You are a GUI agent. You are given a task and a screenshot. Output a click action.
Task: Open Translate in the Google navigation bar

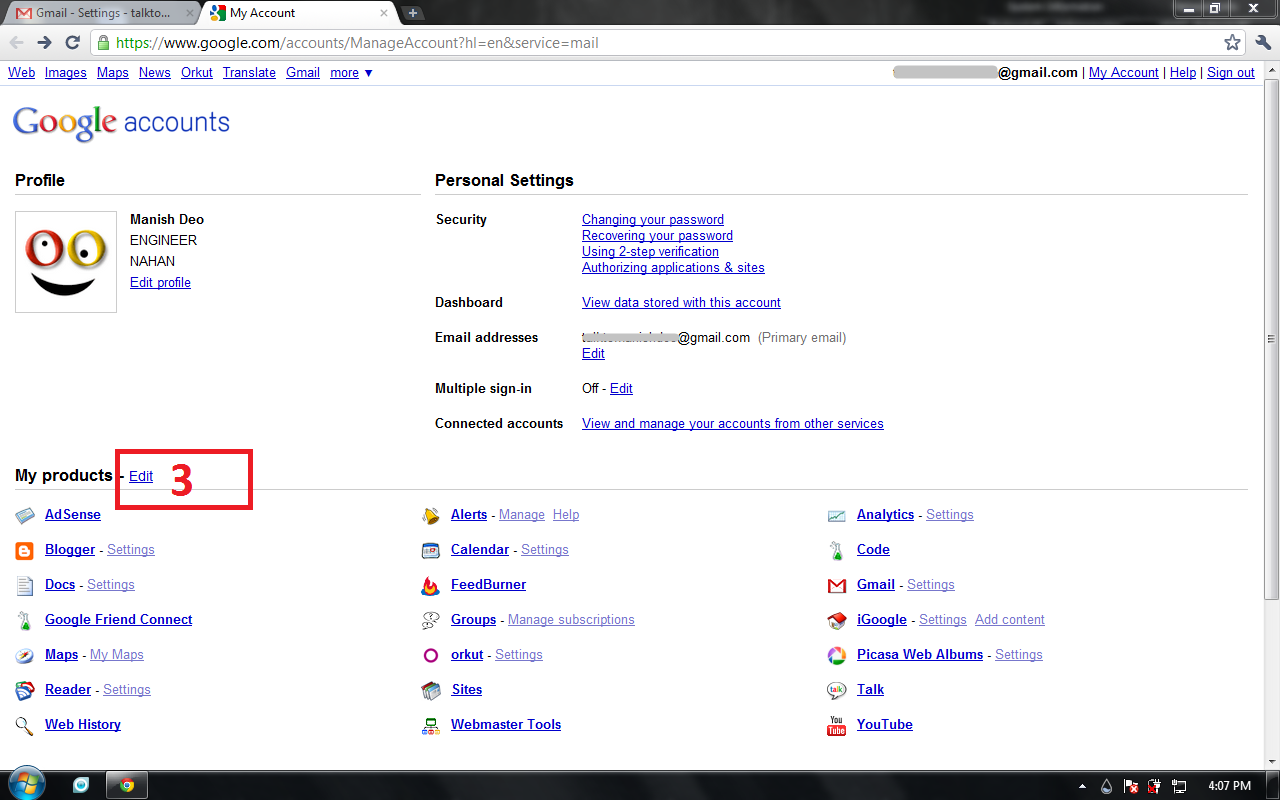pyautogui.click(x=249, y=73)
